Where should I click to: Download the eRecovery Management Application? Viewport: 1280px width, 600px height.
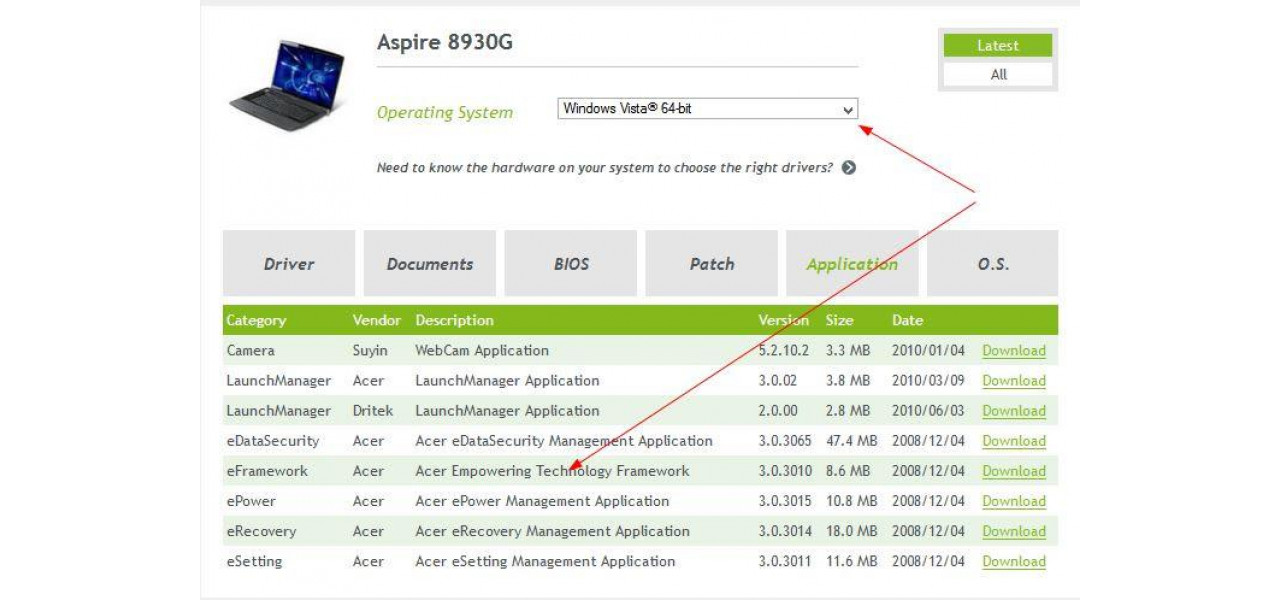point(1014,531)
